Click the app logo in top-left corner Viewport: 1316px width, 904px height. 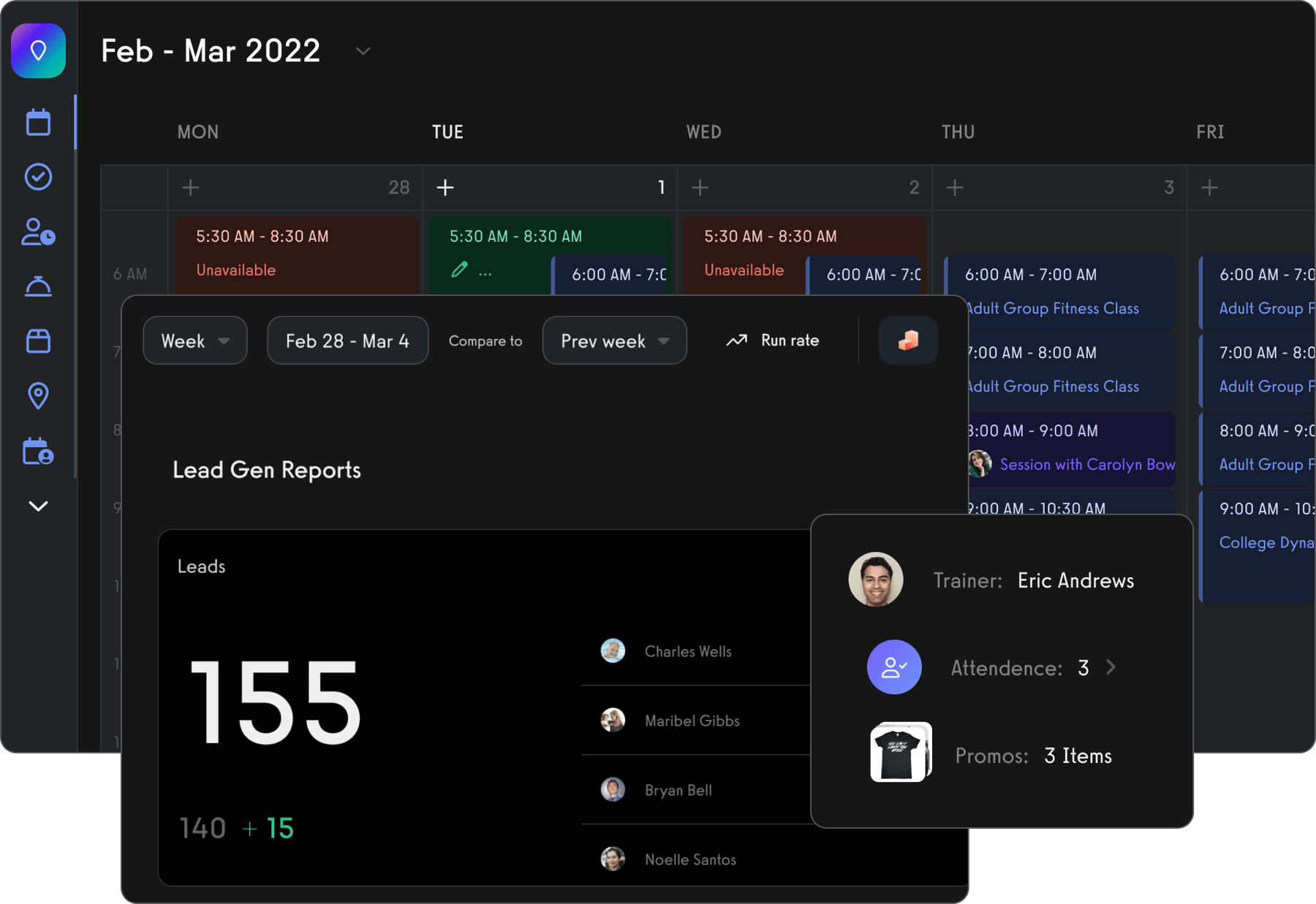[x=38, y=50]
